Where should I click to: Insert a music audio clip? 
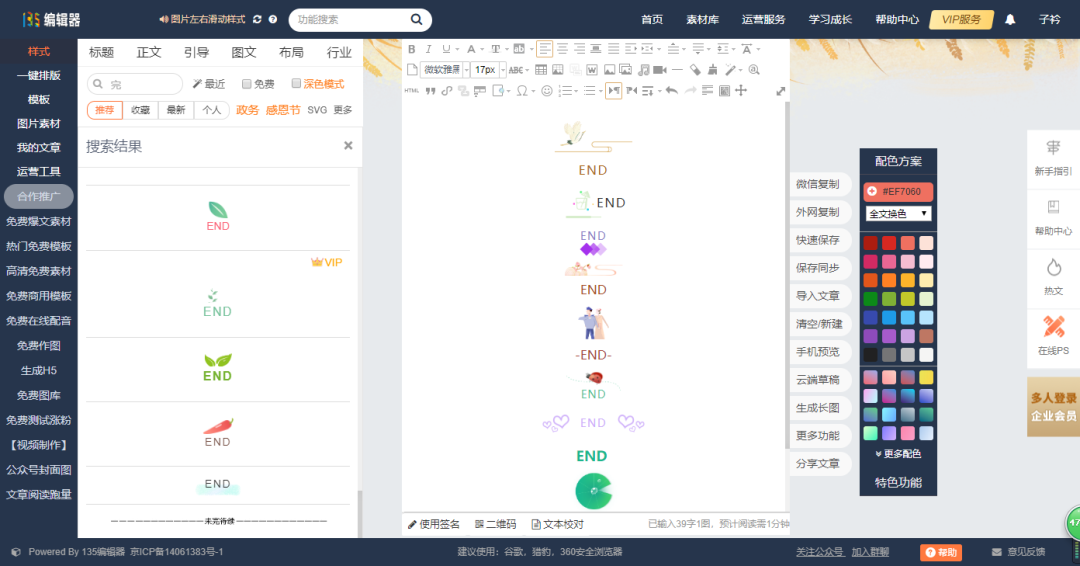[643, 70]
